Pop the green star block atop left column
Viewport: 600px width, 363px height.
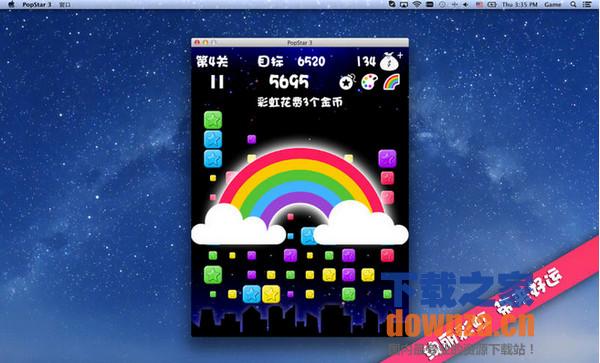click(213, 120)
